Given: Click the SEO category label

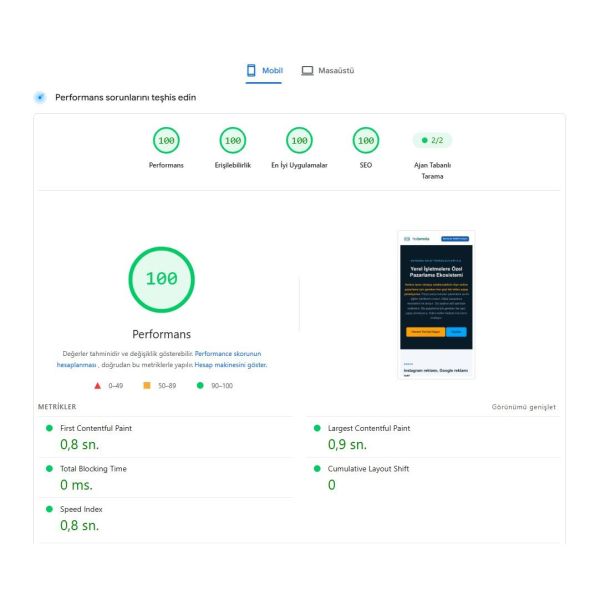Looking at the screenshot, I should click(366, 165).
